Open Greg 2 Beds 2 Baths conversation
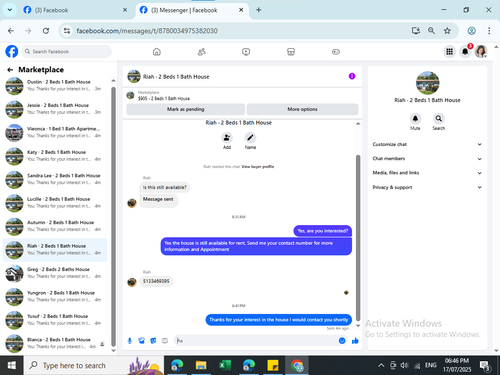Screen dimensions: 500x375 click(55, 273)
